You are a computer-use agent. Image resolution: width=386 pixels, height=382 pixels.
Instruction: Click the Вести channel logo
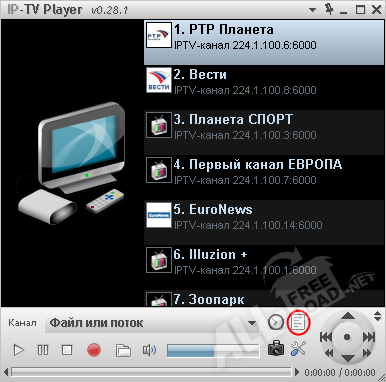(x=159, y=80)
